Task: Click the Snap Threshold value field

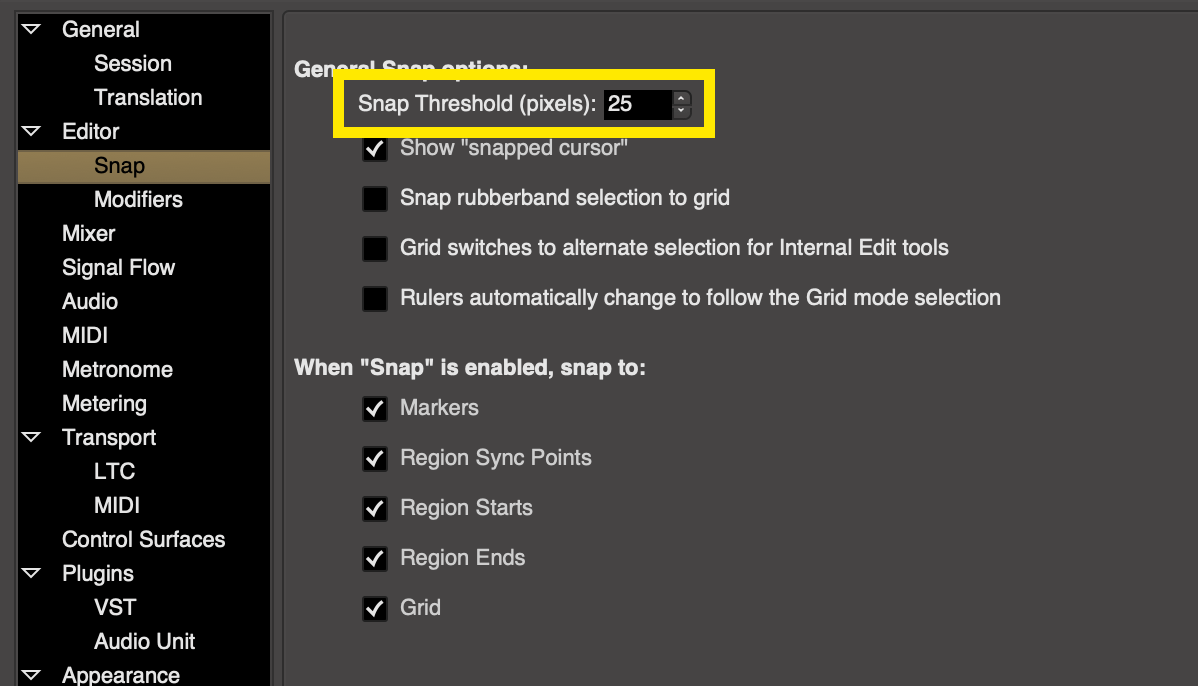Action: (636, 103)
